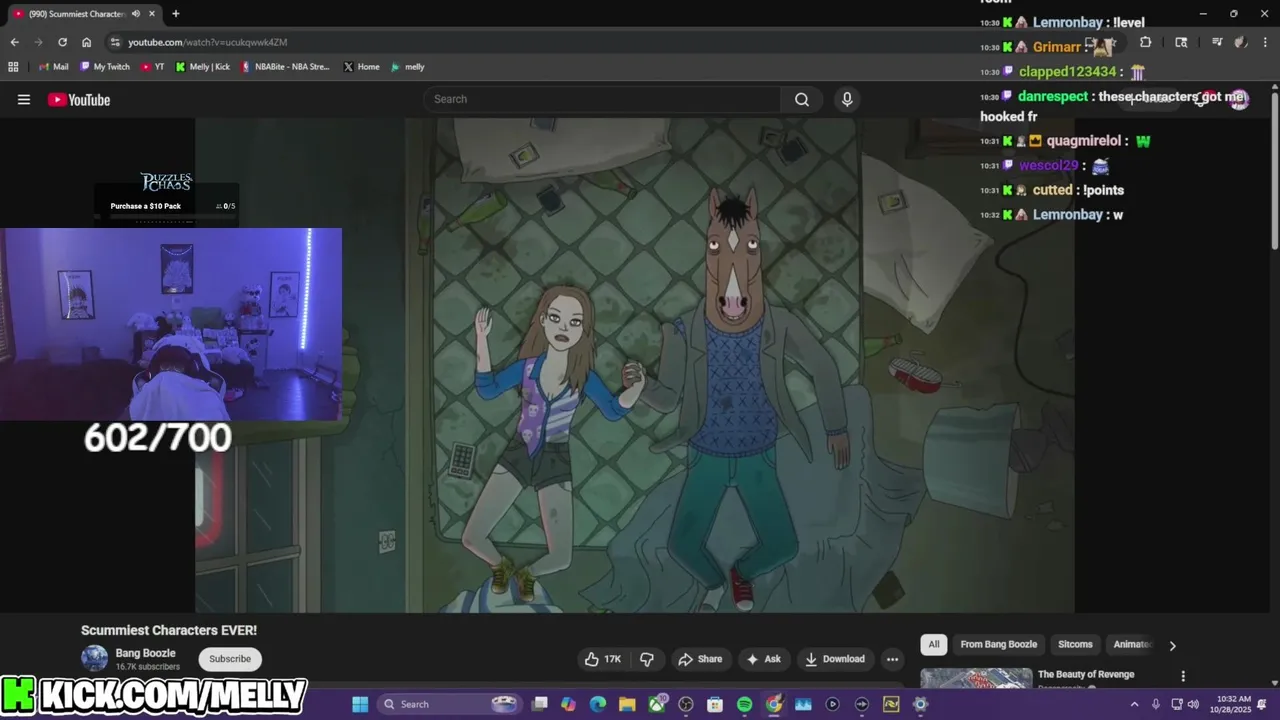This screenshot has width=1280, height=720.
Task: Open Xbox app from taskbar
Action: 656,704
